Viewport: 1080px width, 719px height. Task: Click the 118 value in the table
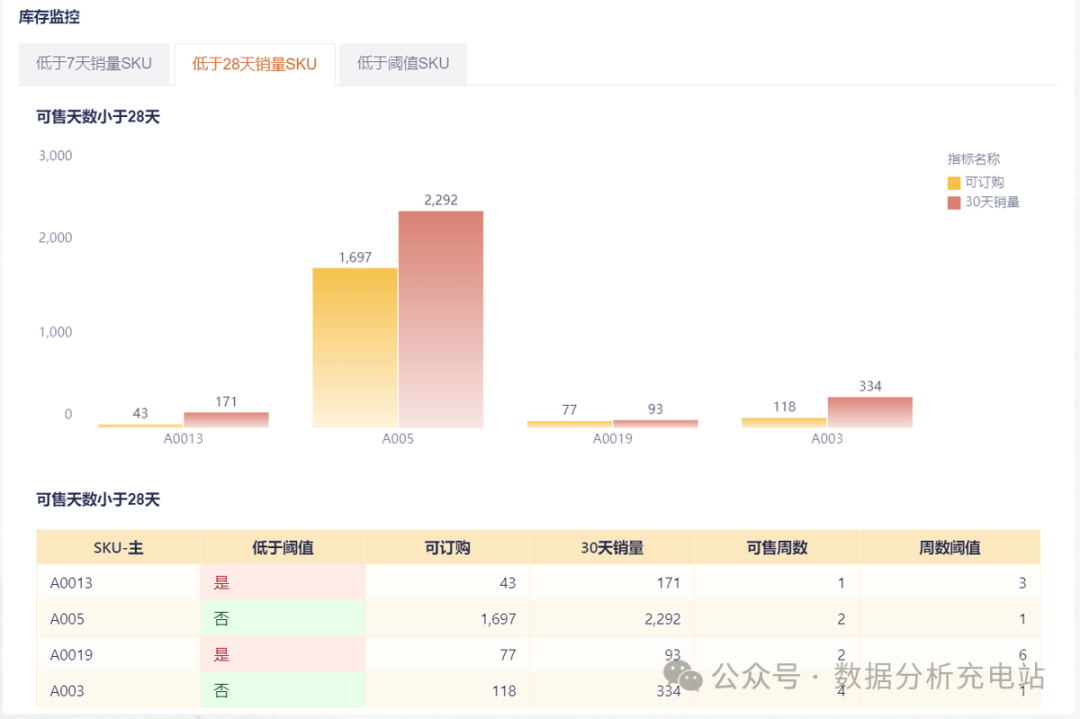504,691
